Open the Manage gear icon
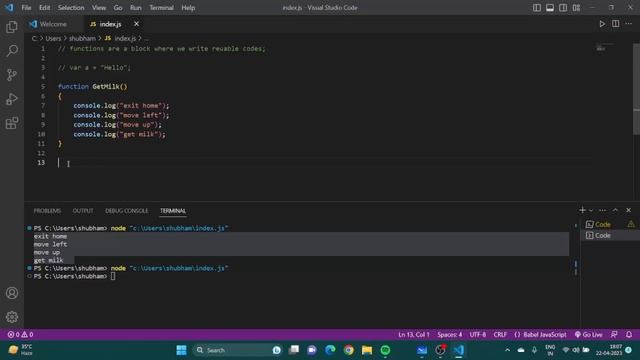640x360 pixels. (12, 317)
